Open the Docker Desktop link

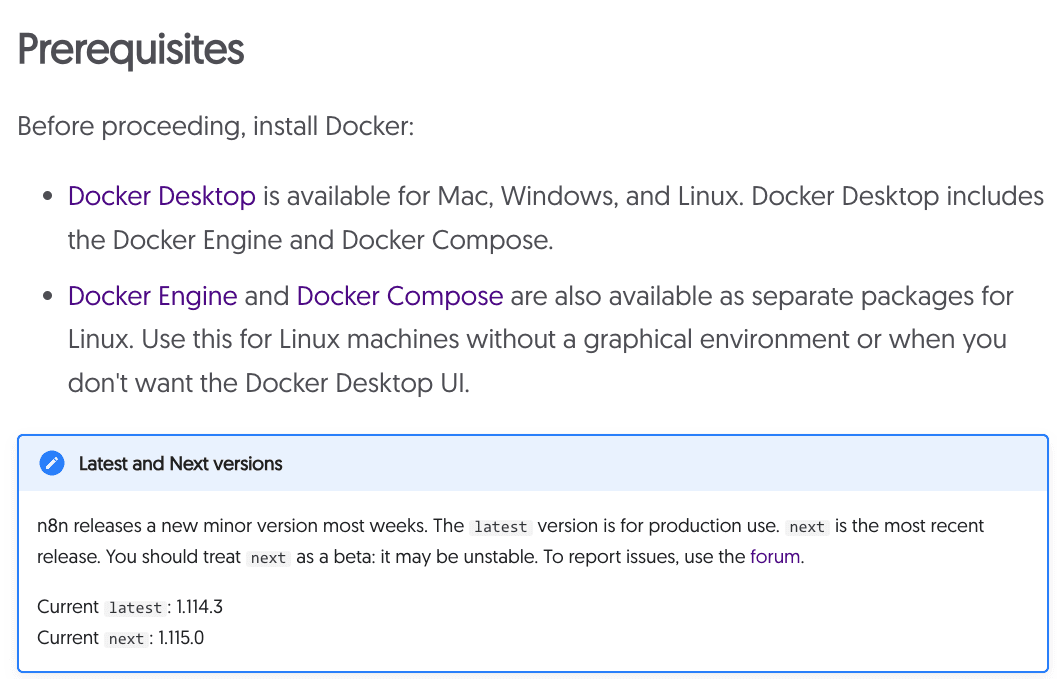click(x=161, y=196)
